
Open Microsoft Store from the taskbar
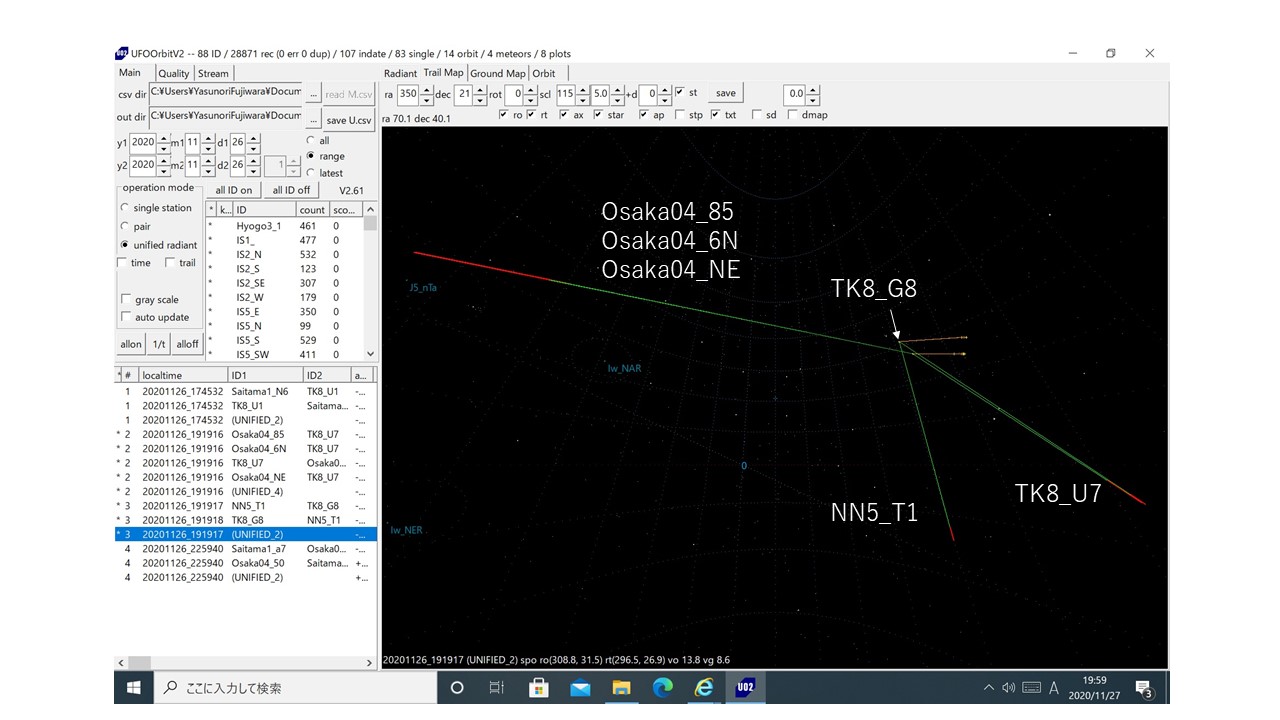coord(538,688)
